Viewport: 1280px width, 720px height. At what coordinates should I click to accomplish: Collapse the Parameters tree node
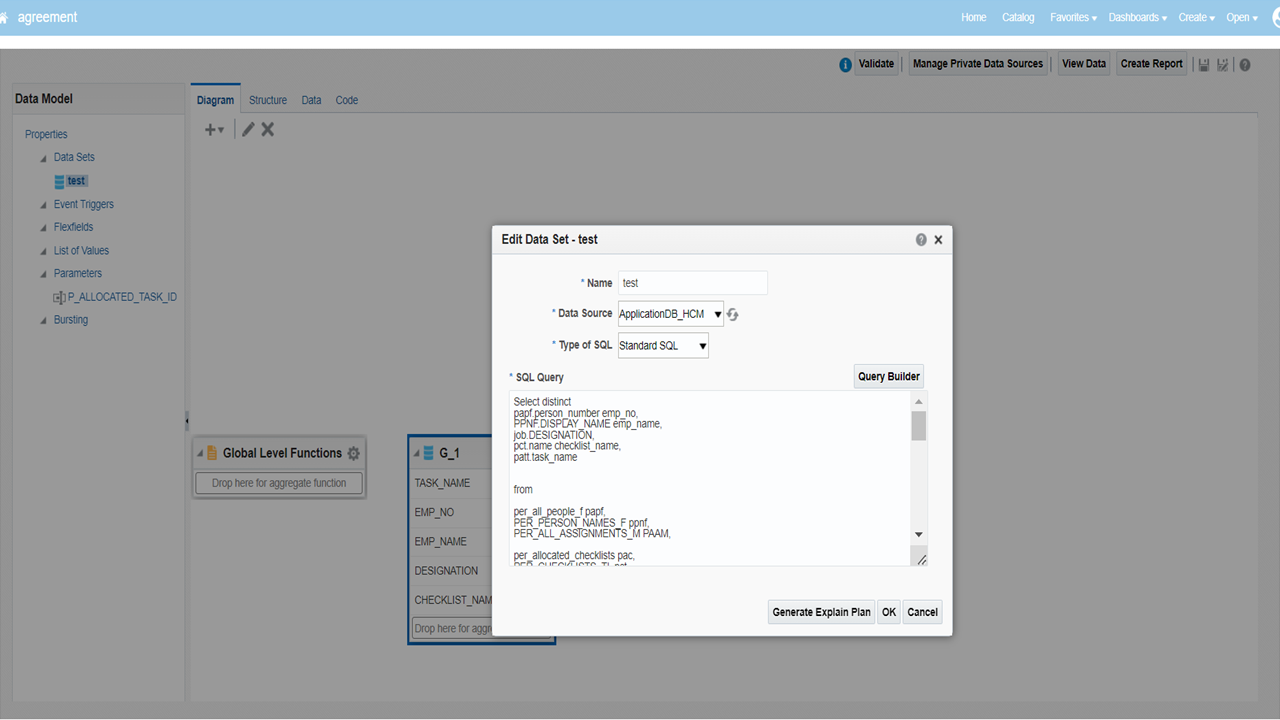point(43,274)
